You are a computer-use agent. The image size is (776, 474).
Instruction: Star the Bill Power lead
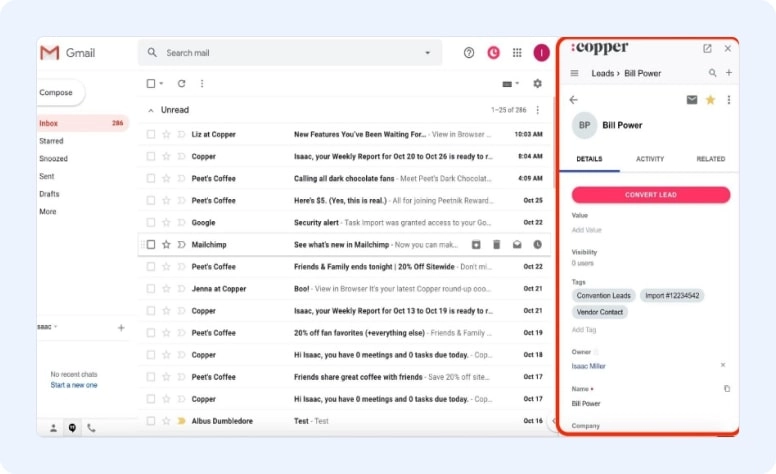pos(710,100)
